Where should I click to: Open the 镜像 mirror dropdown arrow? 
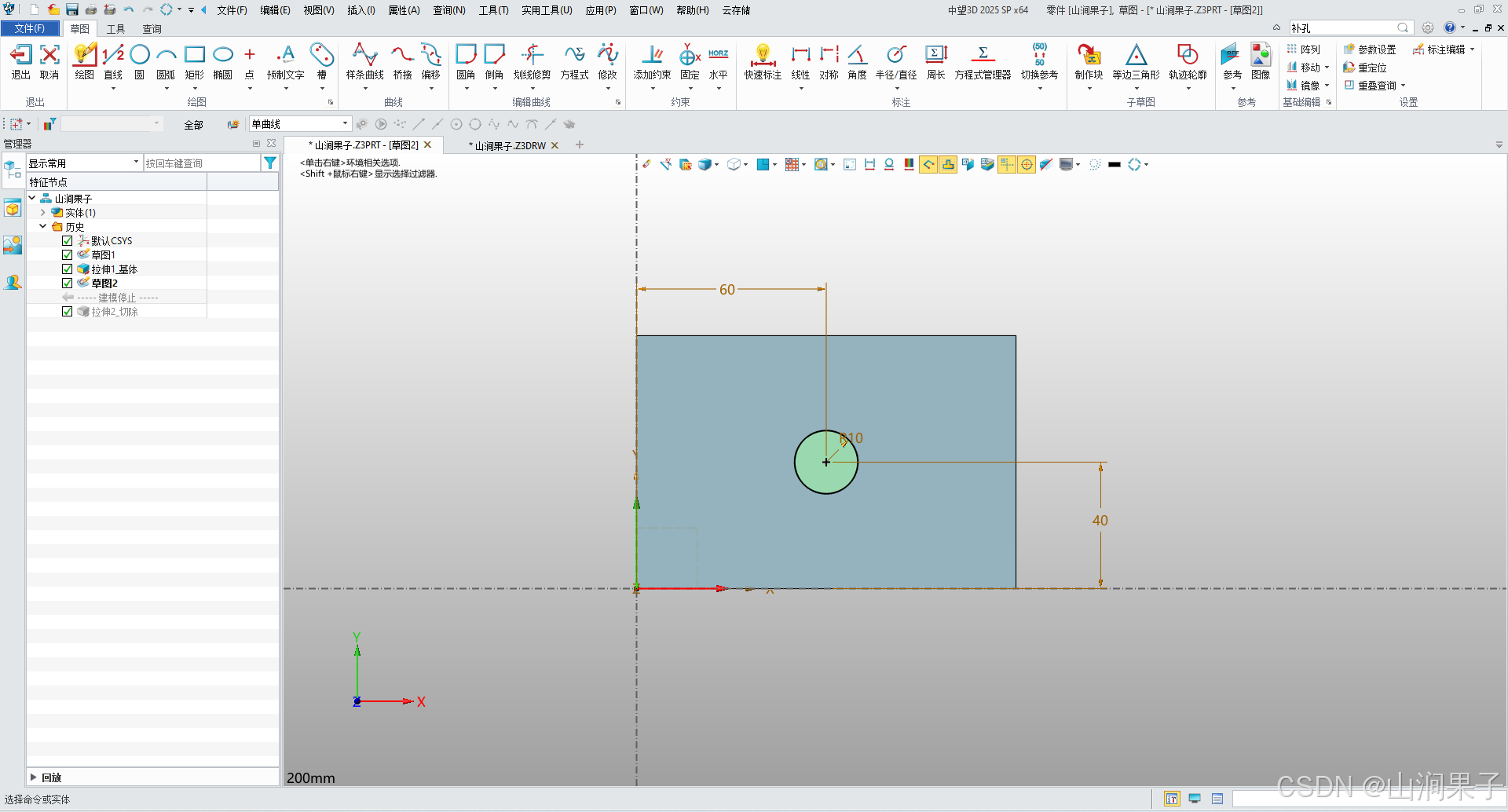(1327, 86)
